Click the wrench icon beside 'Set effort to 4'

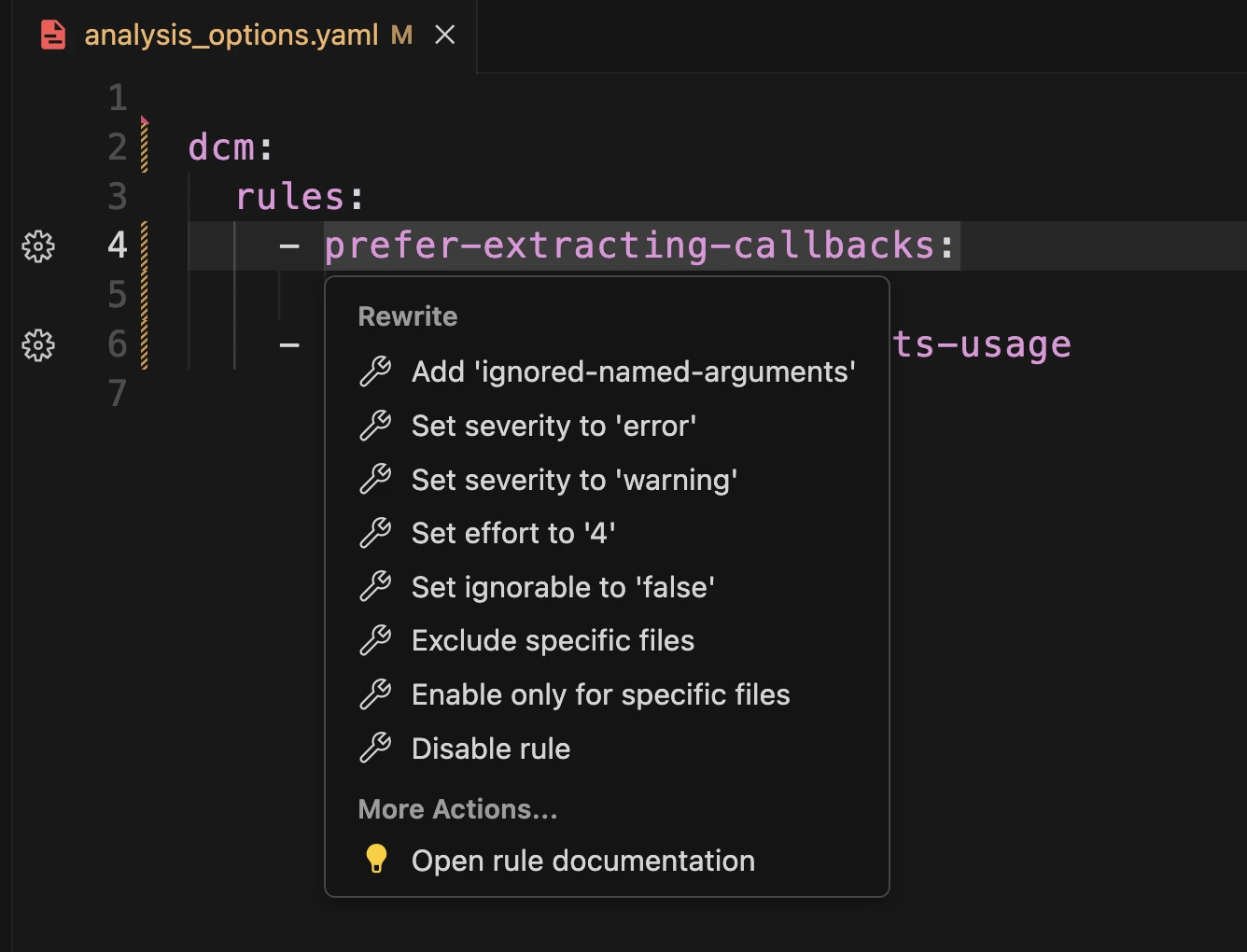click(x=376, y=533)
